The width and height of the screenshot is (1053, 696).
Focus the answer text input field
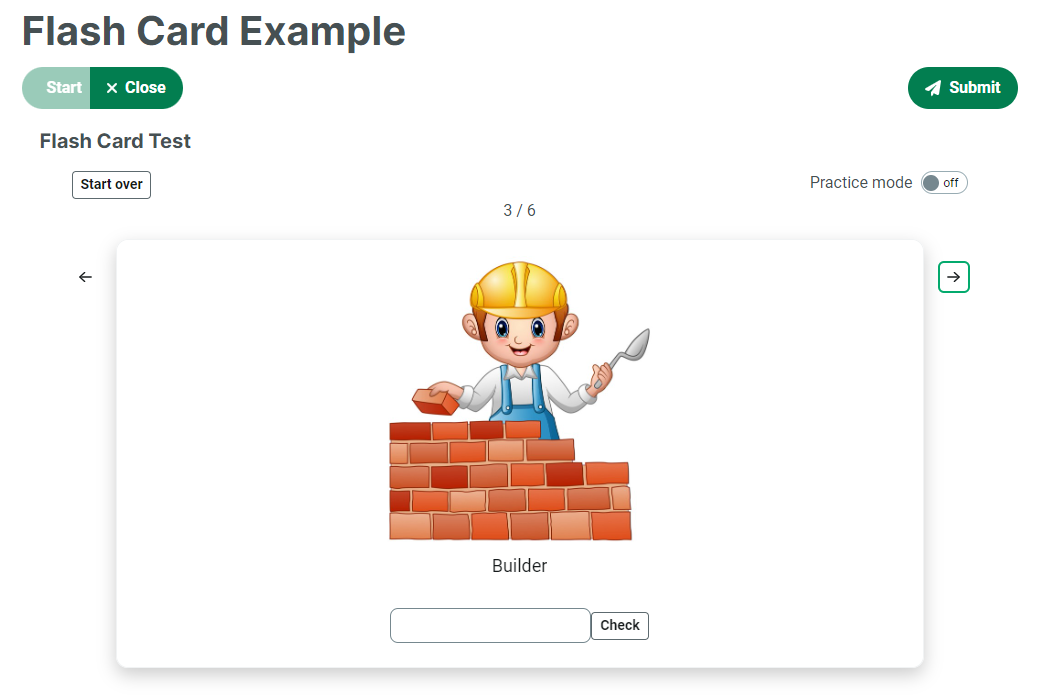[x=490, y=626]
